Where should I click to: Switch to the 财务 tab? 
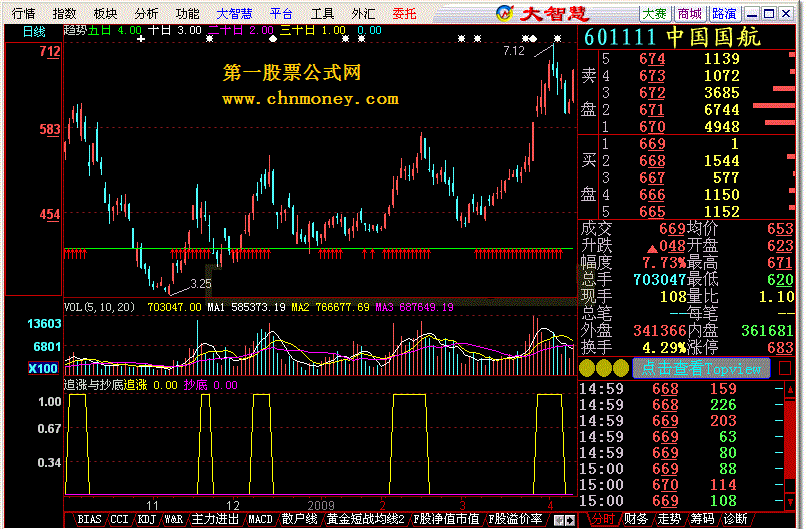(636, 519)
